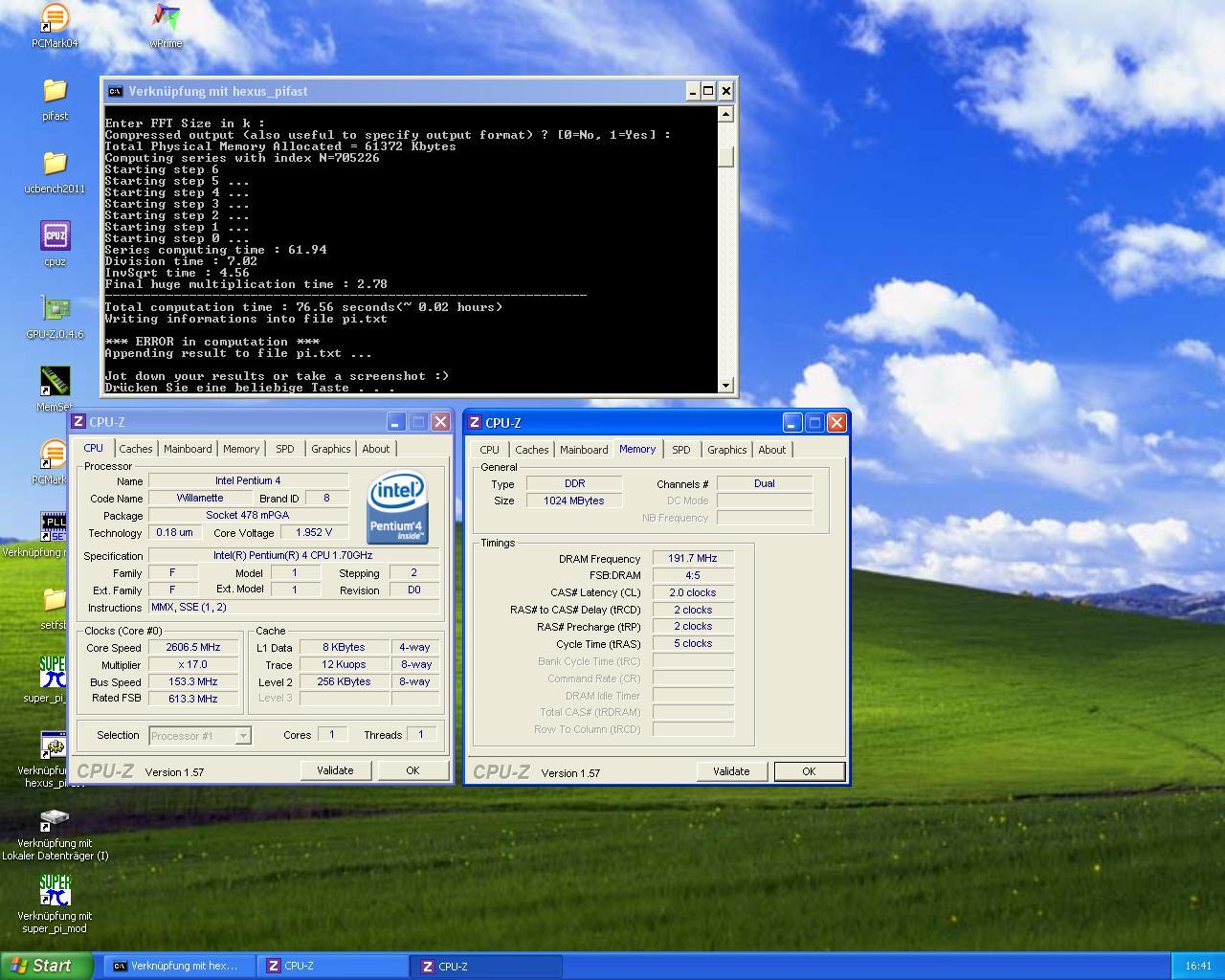The width and height of the screenshot is (1225, 980).
Task: Open the PLL SET shortcut icon
Action: tap(54, 527)
